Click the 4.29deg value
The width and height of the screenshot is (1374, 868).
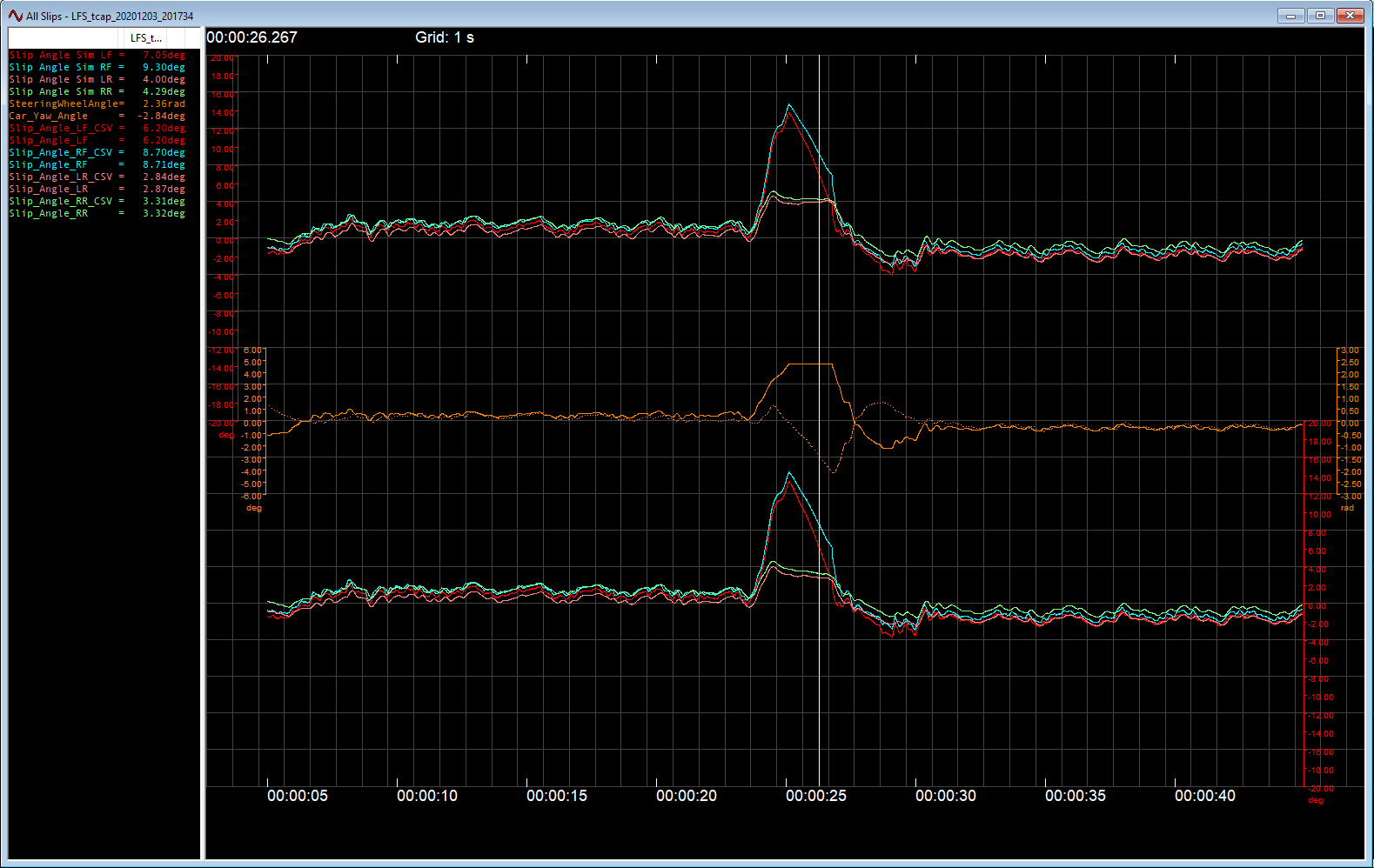click(164, 91)
